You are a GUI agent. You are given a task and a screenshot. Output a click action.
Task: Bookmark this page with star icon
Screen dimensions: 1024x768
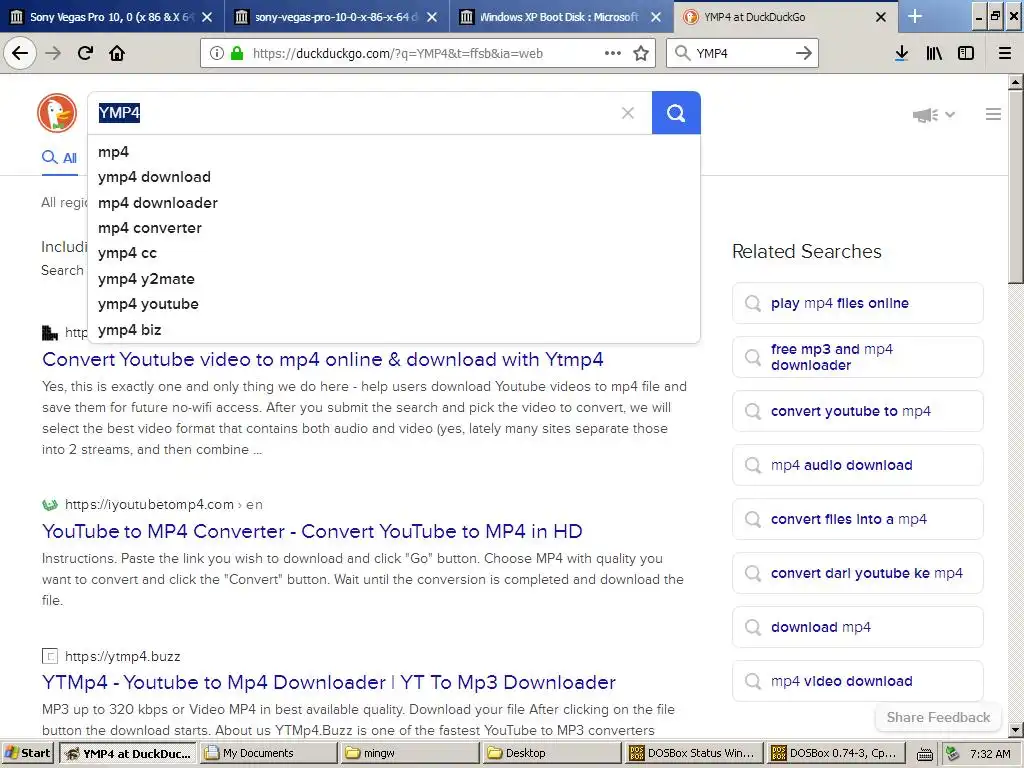641,53
